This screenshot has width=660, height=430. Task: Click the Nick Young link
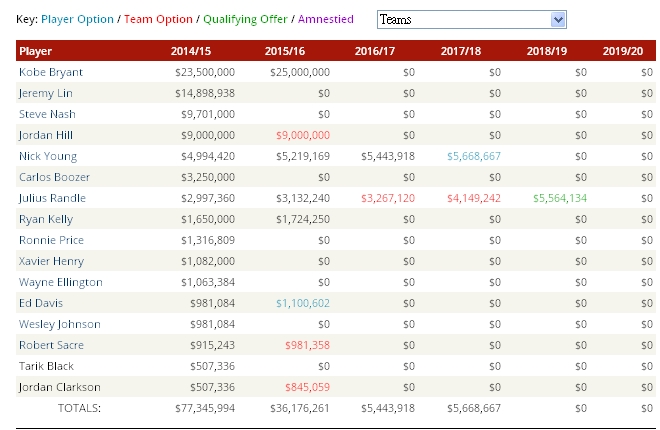[48, 156]
